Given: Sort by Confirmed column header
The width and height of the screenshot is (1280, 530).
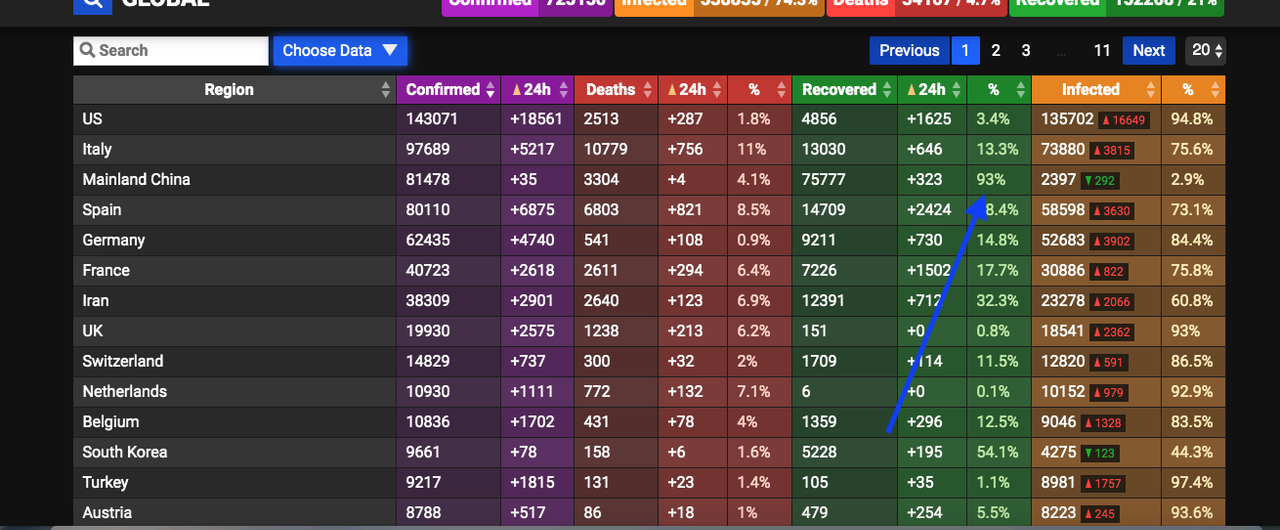Looking at the screenshot, I should point(449,90).
